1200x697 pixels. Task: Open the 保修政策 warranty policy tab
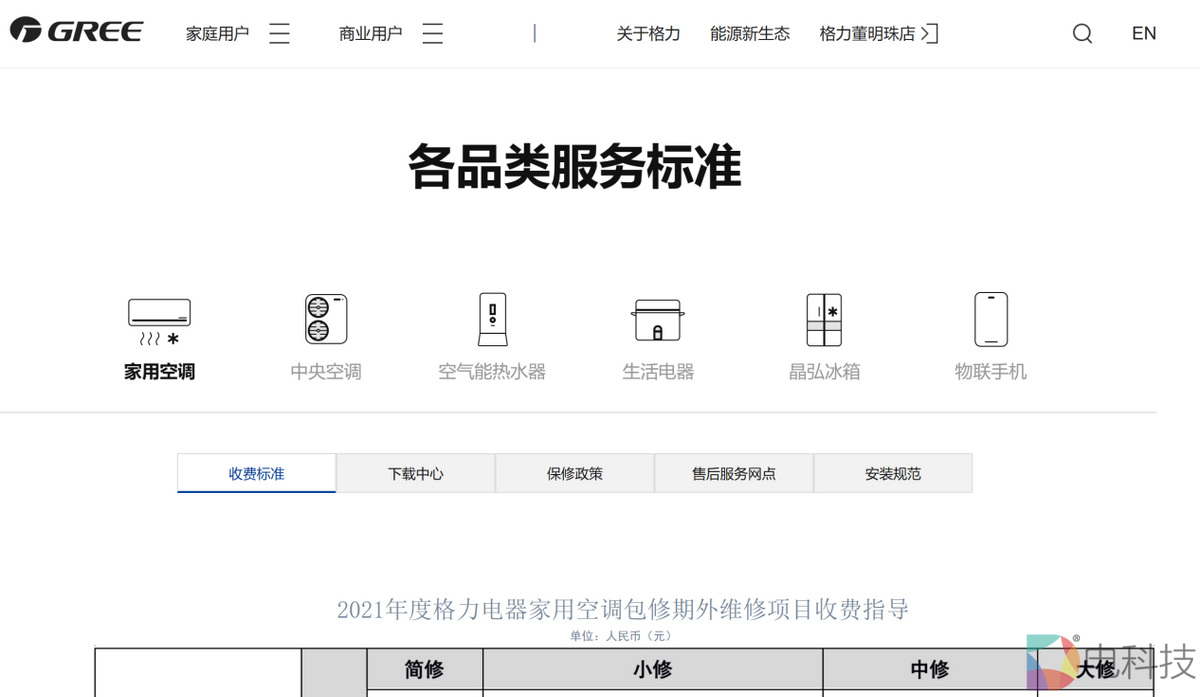click(574, 472)
